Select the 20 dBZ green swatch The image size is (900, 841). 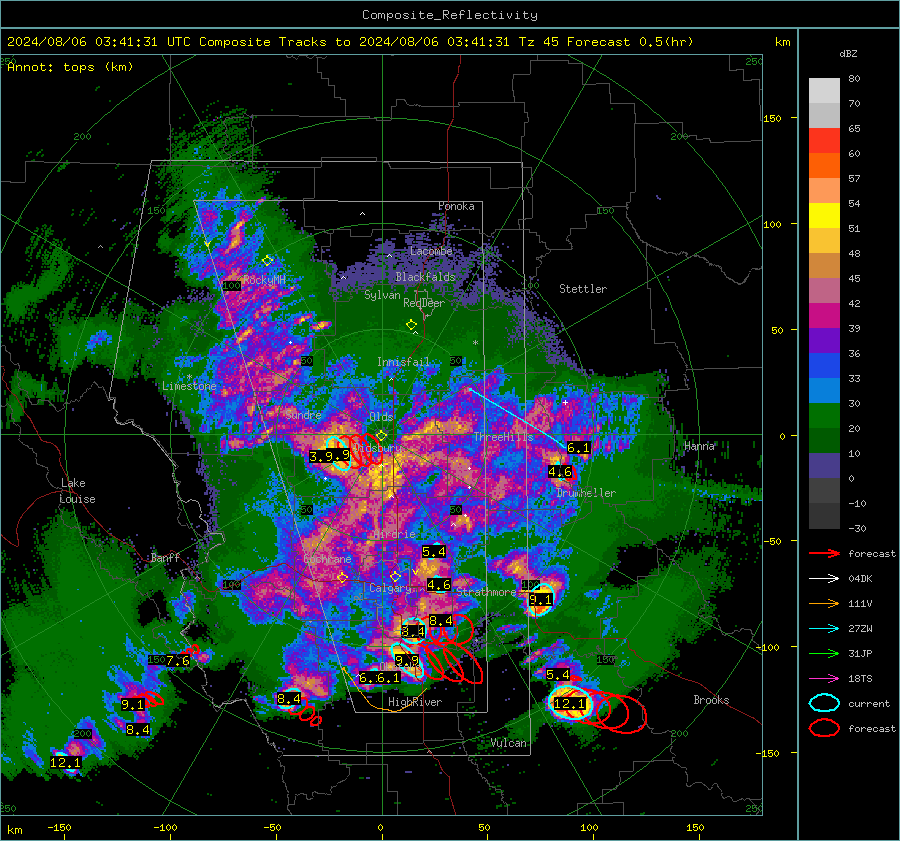point(824,416)
